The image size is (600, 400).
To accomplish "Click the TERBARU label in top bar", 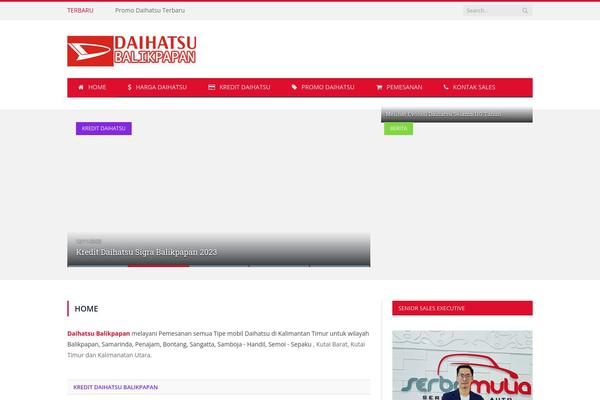I will pyautogui.click(x=80, y=10).
